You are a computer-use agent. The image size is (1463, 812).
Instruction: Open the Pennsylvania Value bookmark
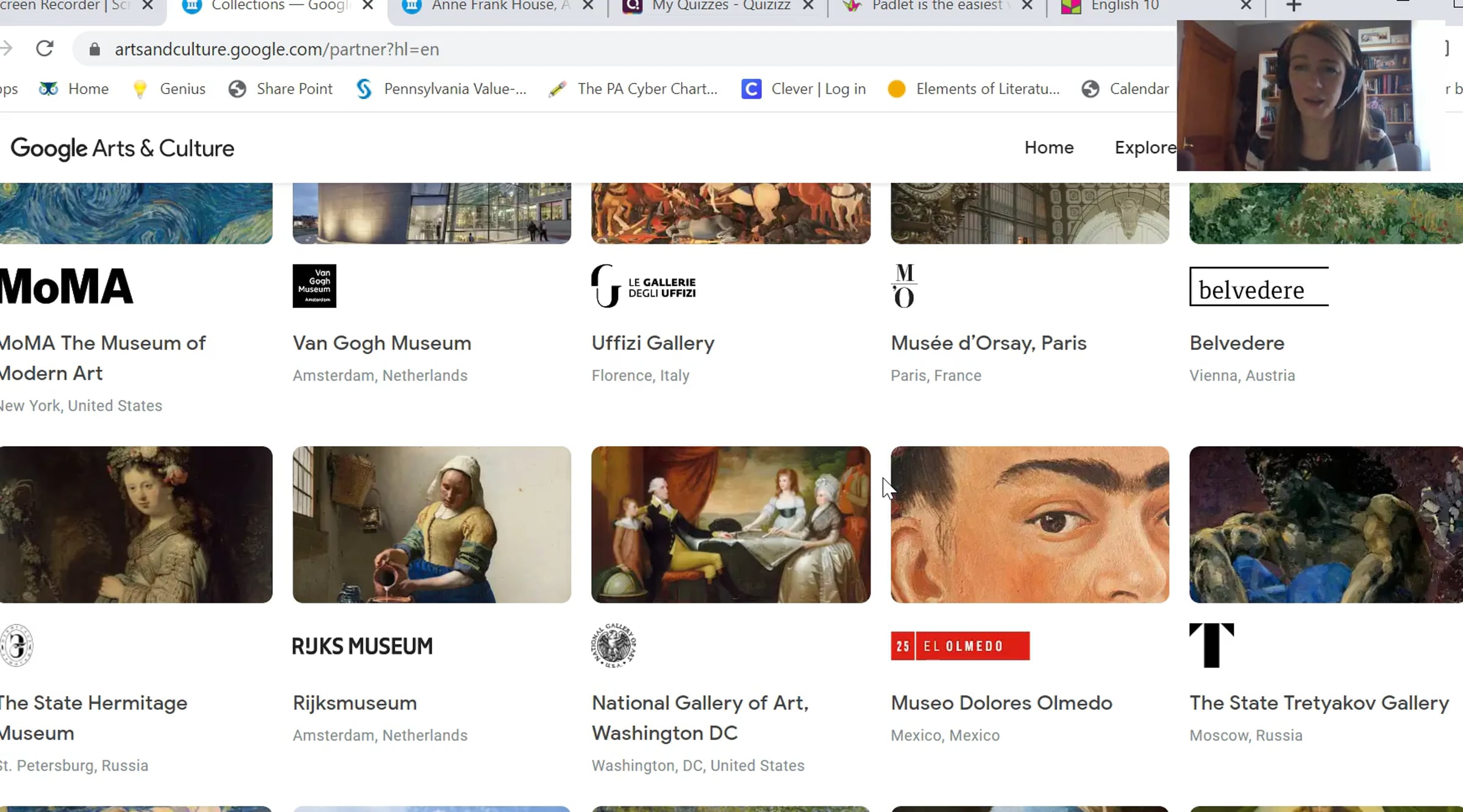(x=441, y=89)
